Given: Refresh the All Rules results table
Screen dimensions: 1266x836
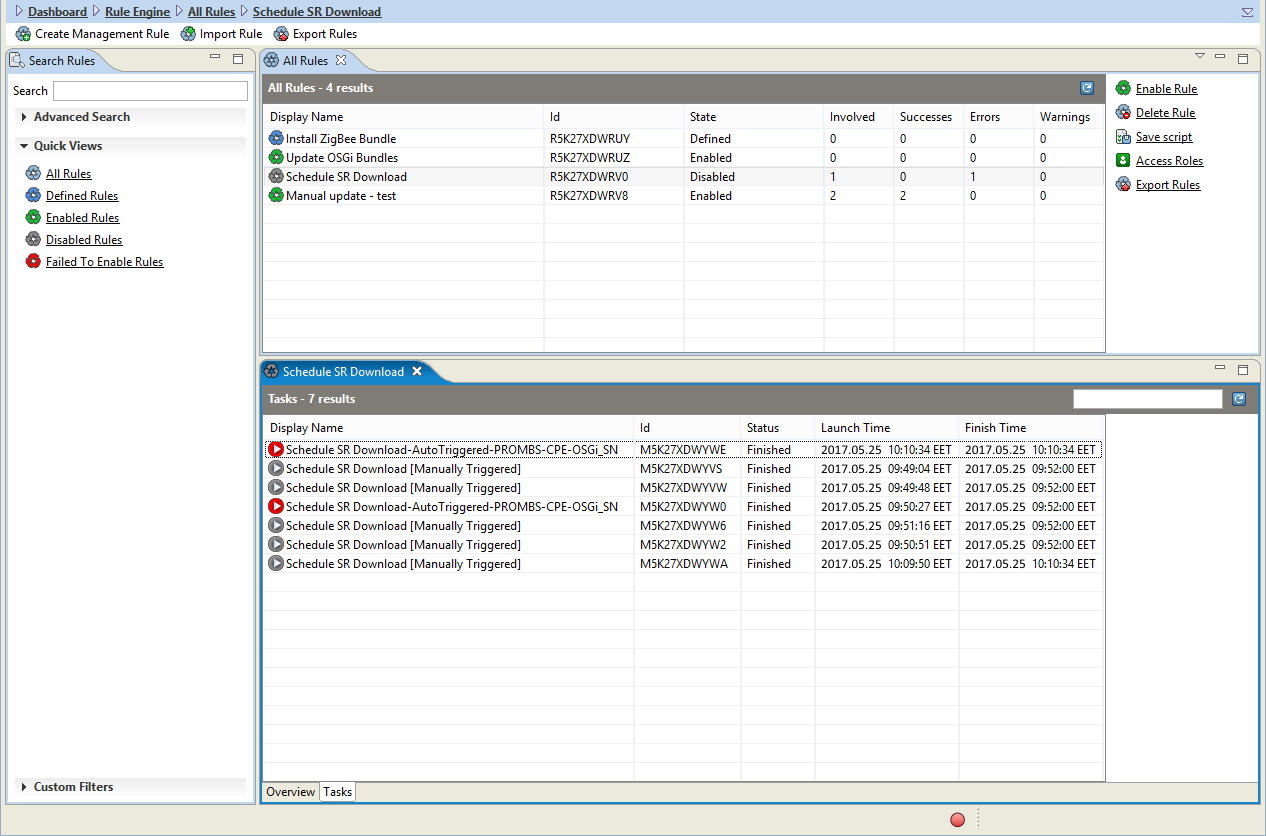Looking at the screenshot, I should (1087, 88).
